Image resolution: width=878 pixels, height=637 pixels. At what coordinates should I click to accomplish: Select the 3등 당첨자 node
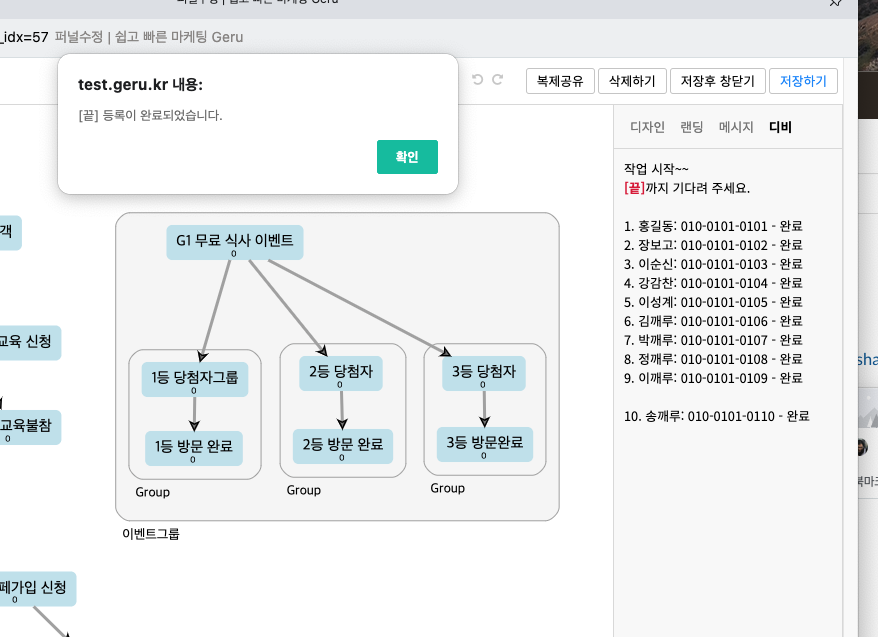click(484, 373)
